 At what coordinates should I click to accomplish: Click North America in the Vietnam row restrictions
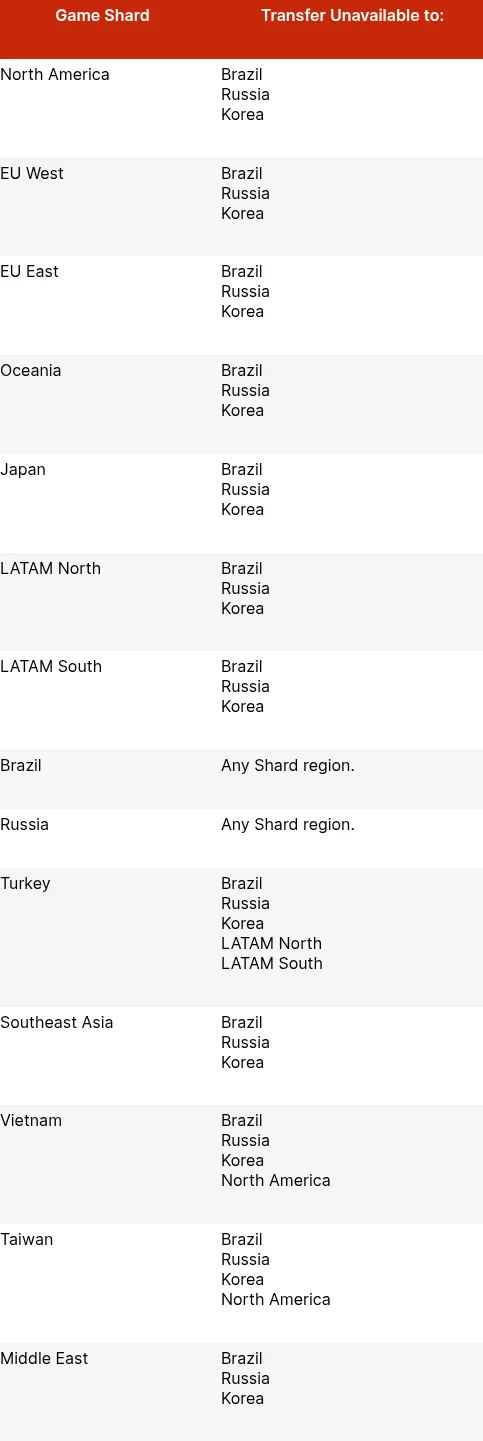coord(276,1181)
